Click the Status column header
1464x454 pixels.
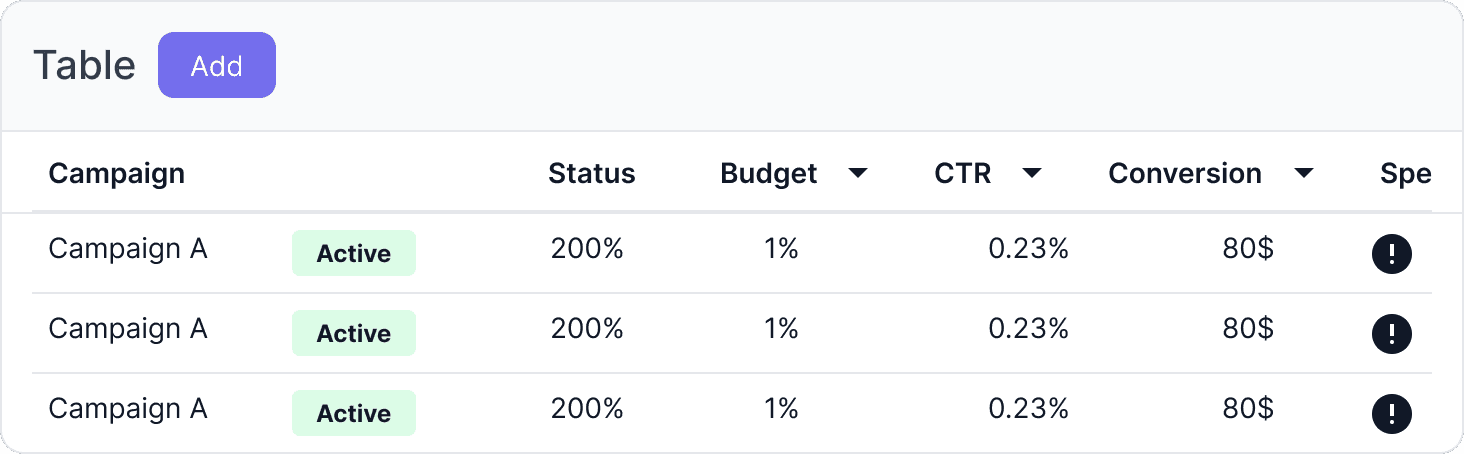(x=591, y=174)
